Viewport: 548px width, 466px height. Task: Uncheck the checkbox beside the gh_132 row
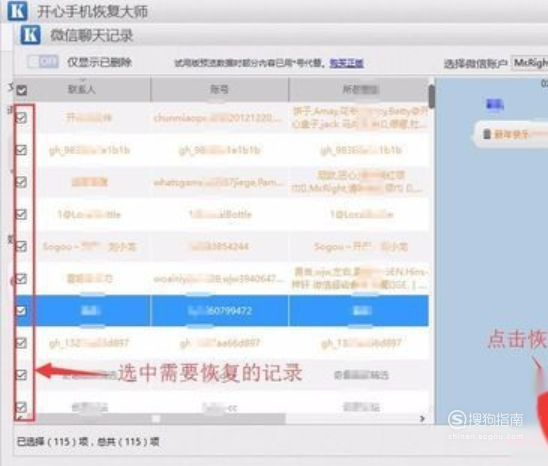pyautogui.click(x=21, y=343)
